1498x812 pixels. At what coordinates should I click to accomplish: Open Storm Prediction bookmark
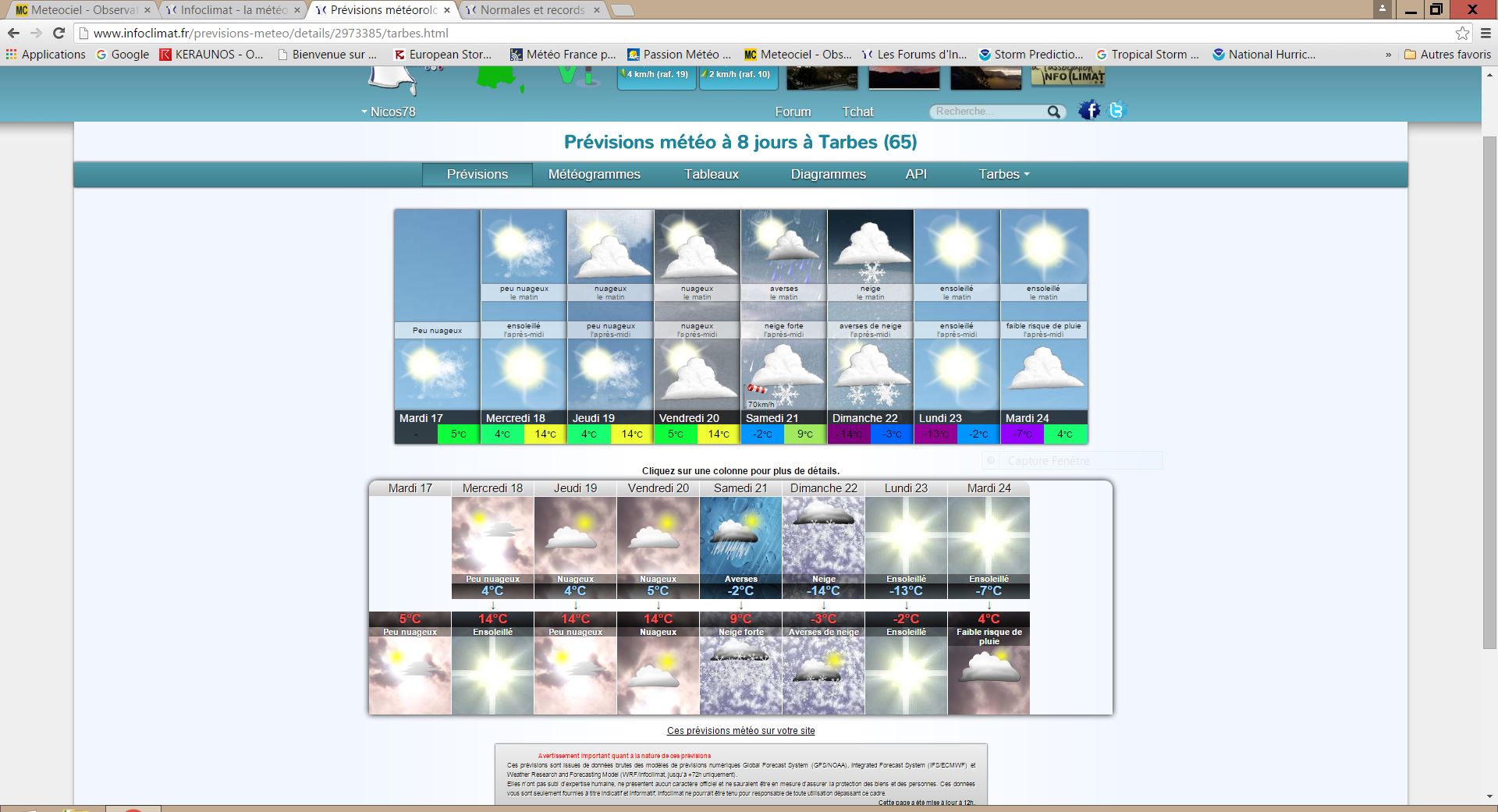[x=1031, y=55]
